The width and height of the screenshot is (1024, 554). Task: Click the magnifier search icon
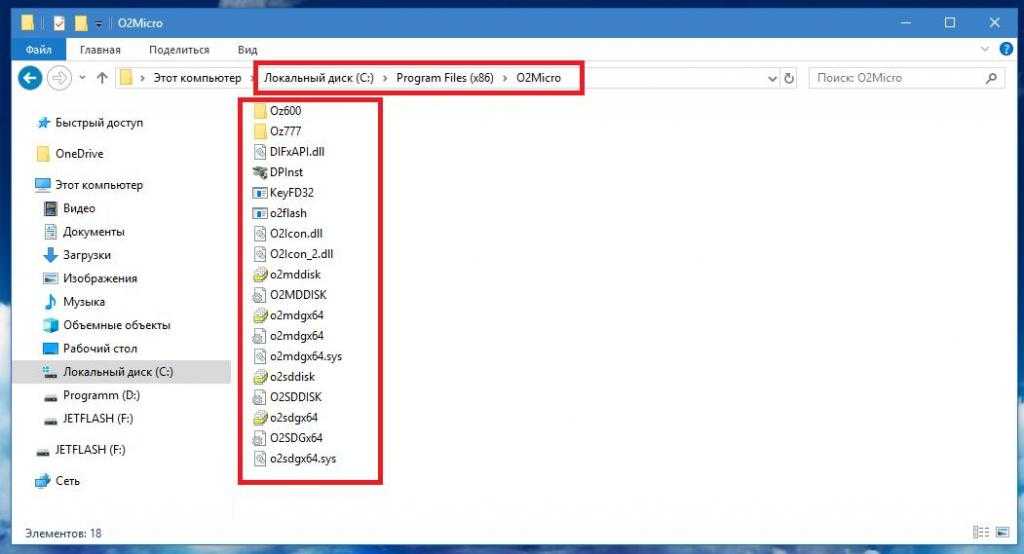[x=991, y=78]
